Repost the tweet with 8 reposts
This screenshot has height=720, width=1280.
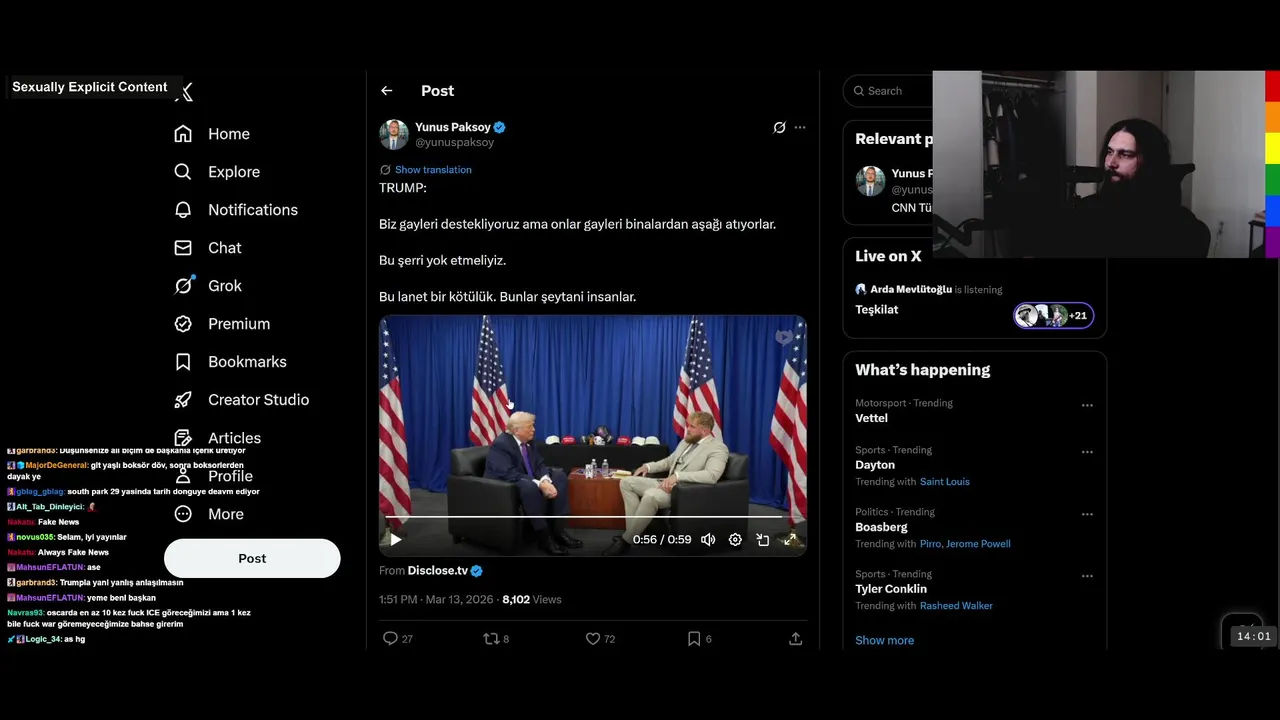click(496, 638)
